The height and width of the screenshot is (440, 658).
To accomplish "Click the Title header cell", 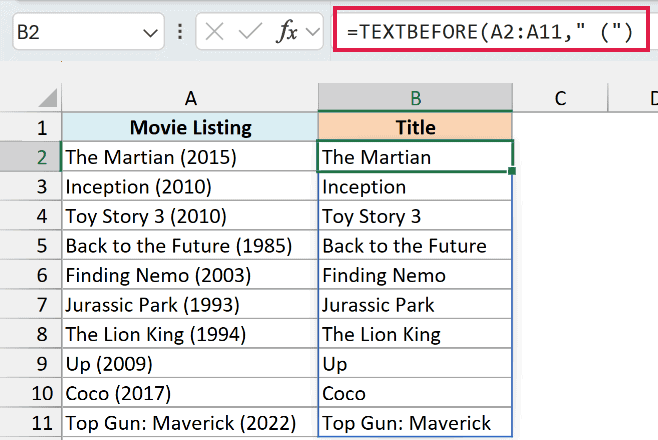I will coord(415,128).
